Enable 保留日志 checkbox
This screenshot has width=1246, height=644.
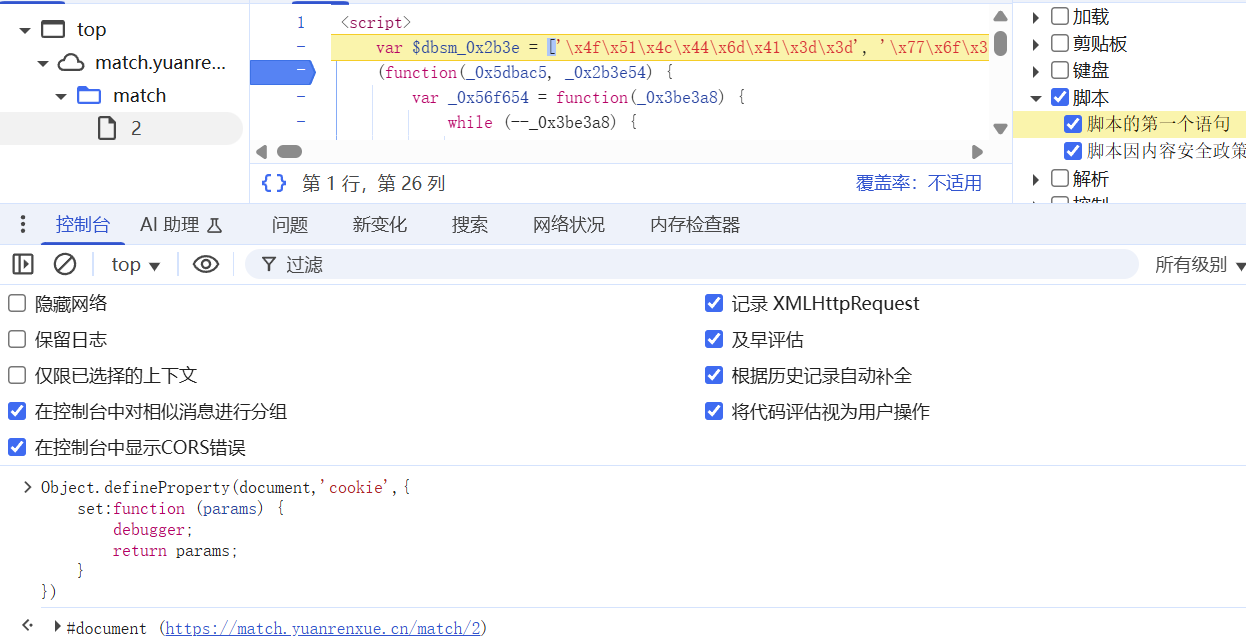point(17,339)
